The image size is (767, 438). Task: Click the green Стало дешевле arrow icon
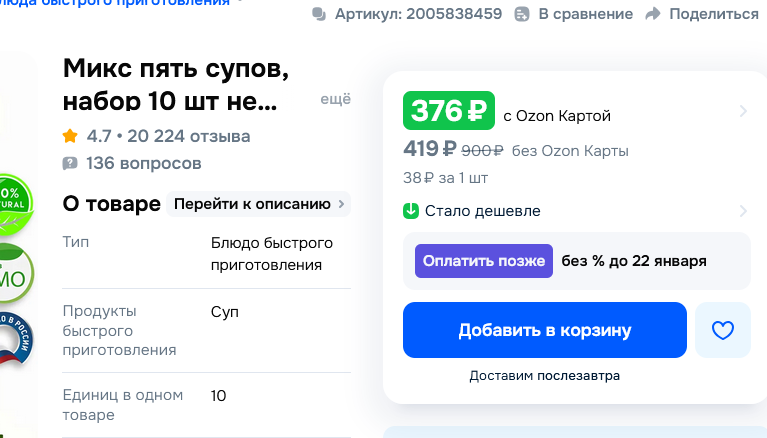coord(410,211)
